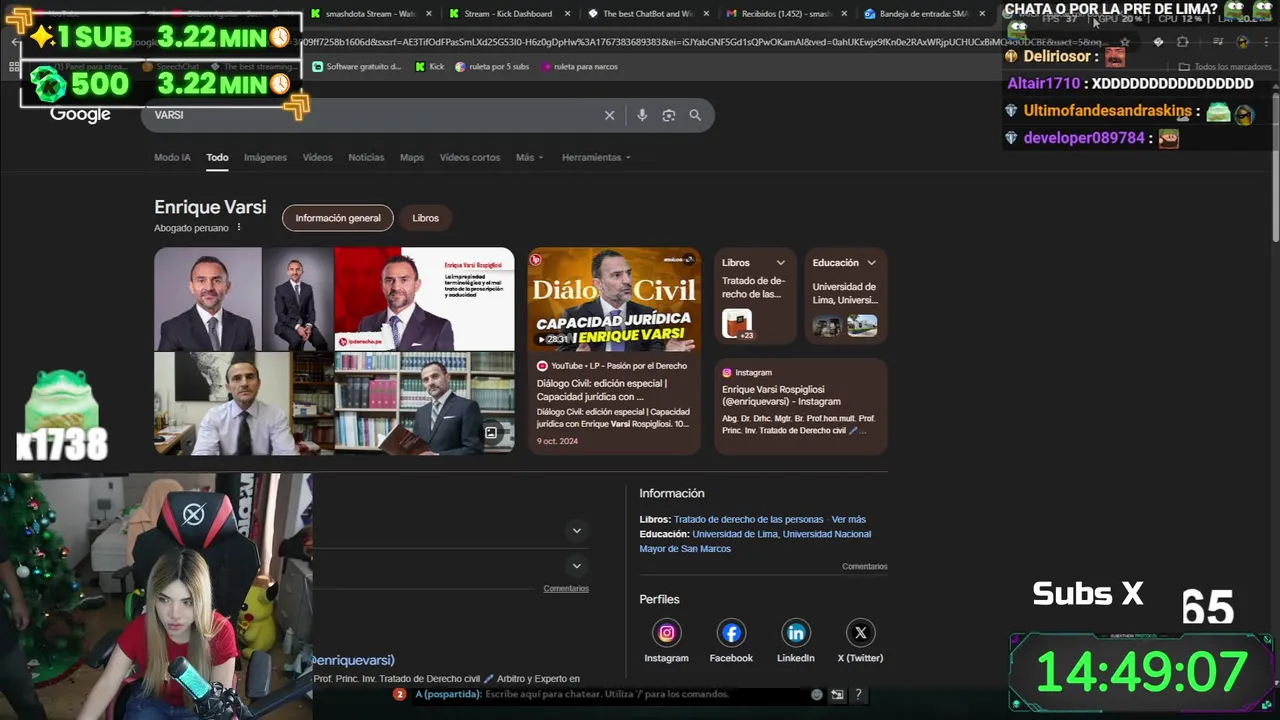Open the Google logo homepage link
Image resolution: width=1280 pixels, height=720 pixels.
tap(80, 114)
